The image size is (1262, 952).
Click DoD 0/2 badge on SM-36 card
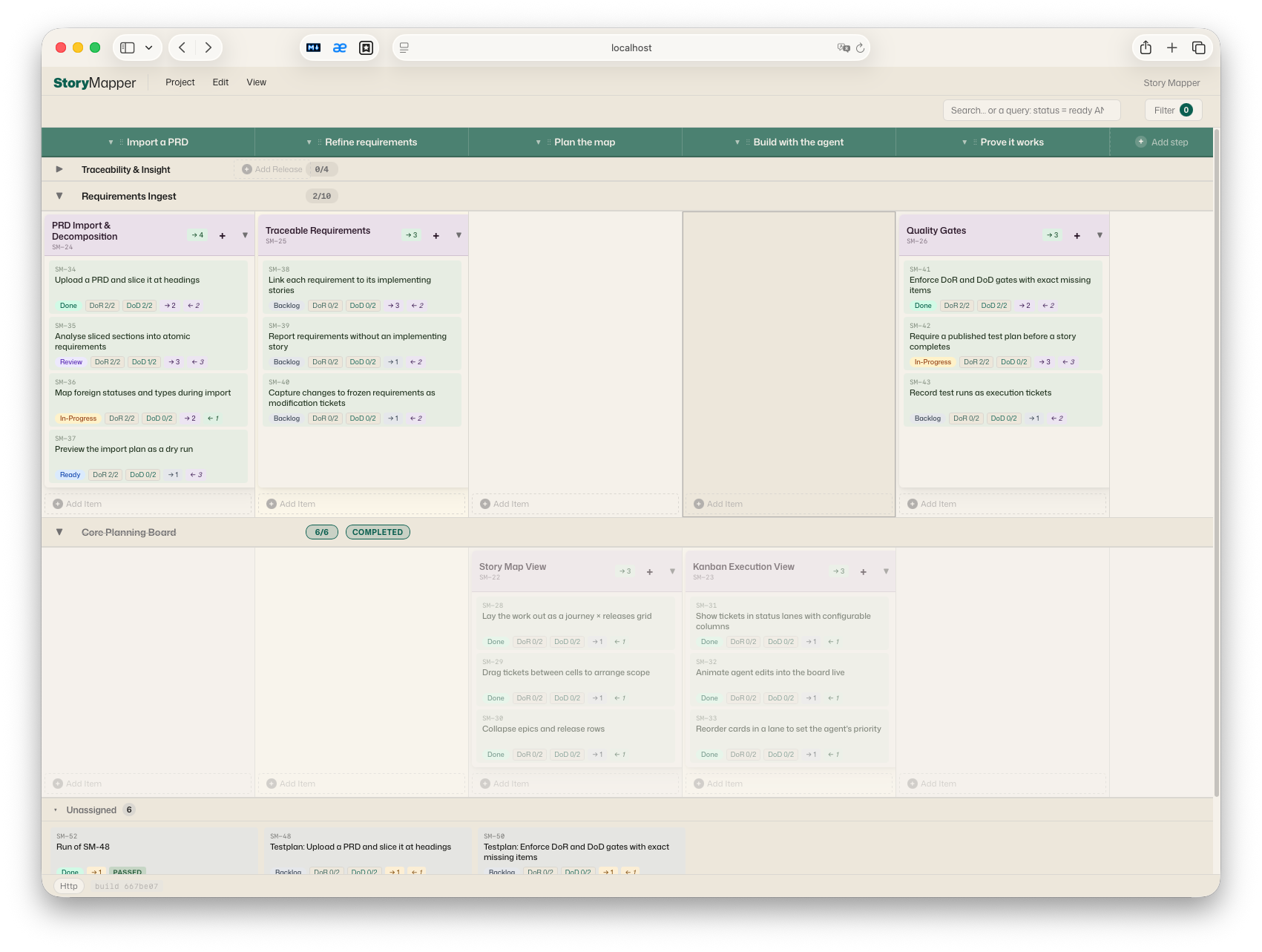click(160, 418)
